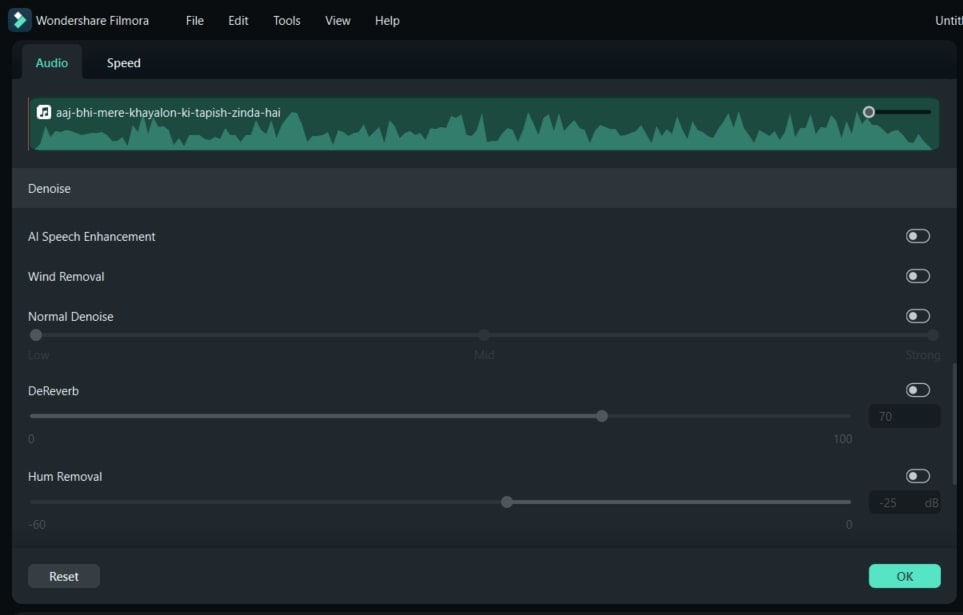963x615 pixels.
Task: Click the waveform zoom slider handle
Action: (868, 112)
